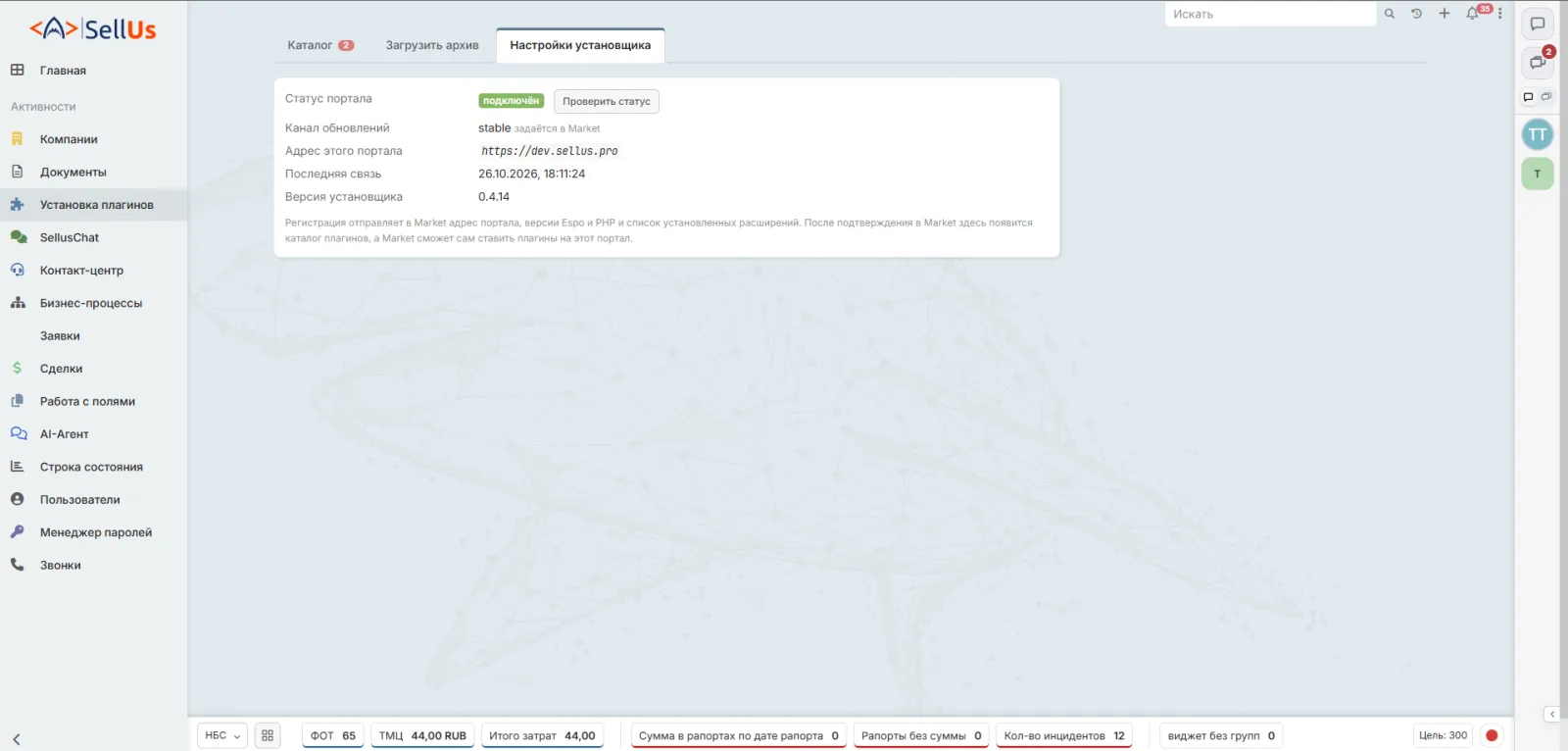Switch to single-chat view toggle
The image size is (1568, 751).
point(1528,97)
